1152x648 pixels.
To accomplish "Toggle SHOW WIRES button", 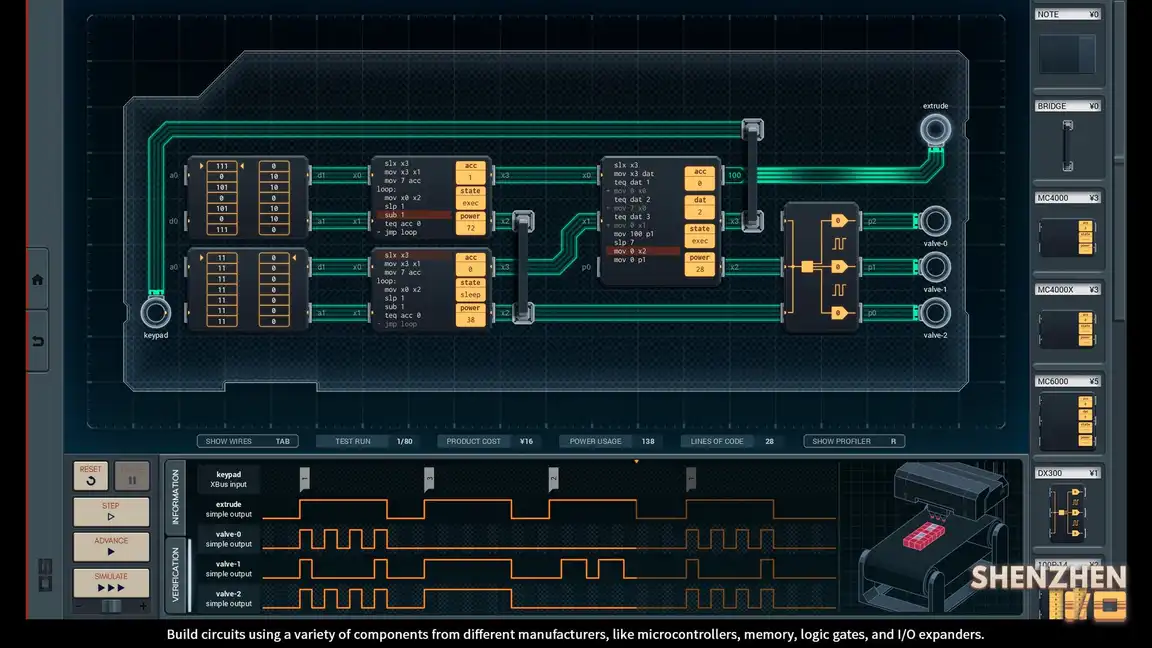I will (x=248, y=442).
